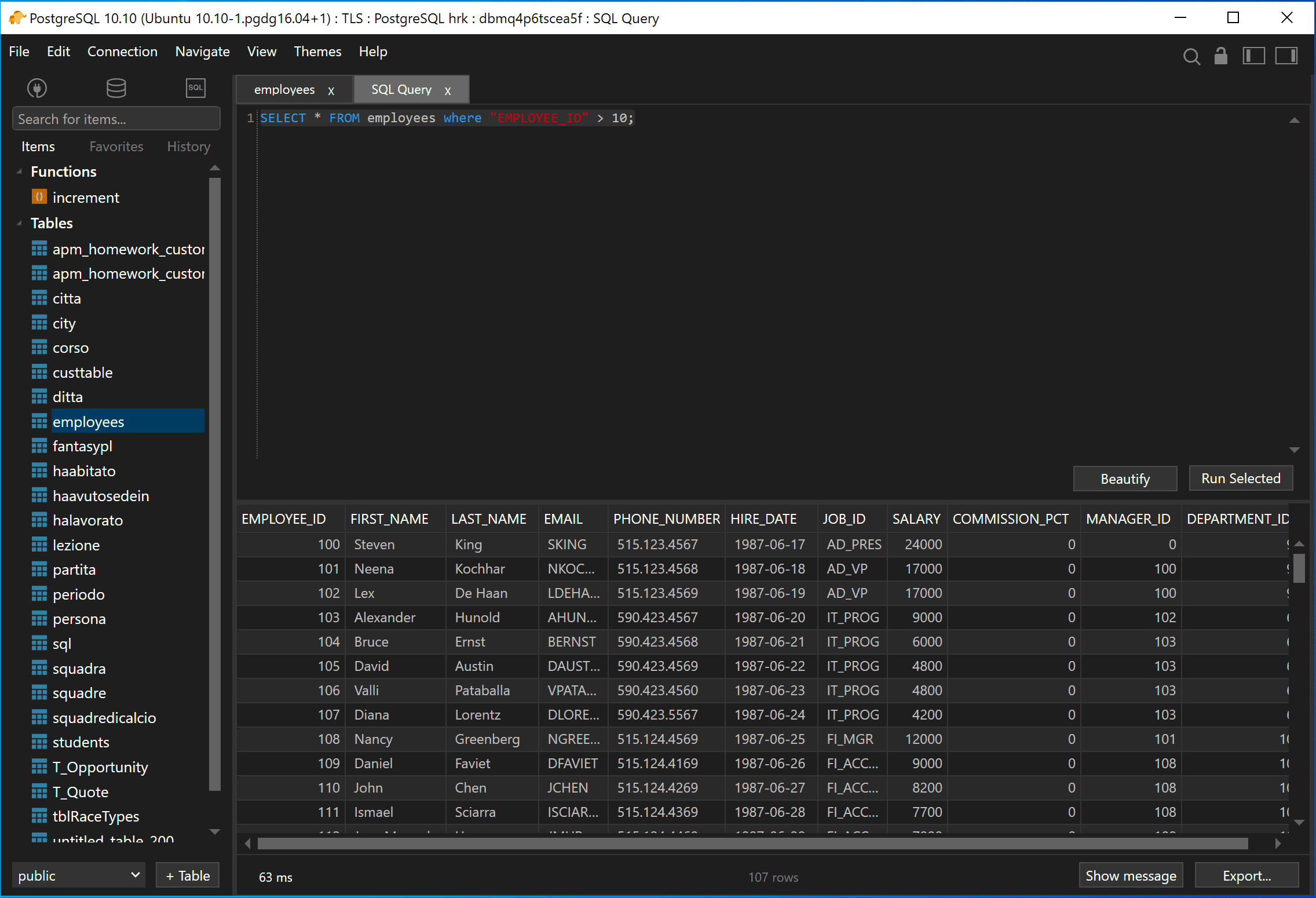Click the students table icon

pyautogui.click(x=39, y=742)
